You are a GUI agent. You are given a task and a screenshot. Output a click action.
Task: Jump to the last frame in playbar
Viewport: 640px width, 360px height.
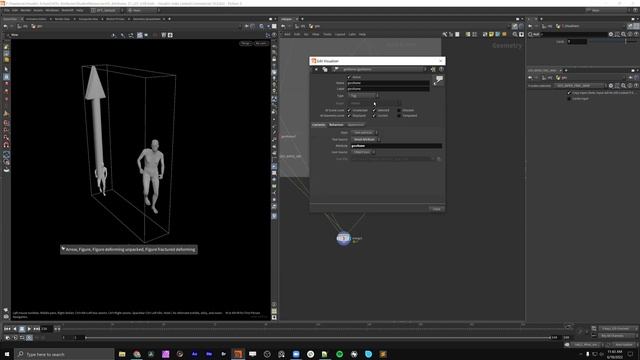pyautogui.click(x=36, y=329)
